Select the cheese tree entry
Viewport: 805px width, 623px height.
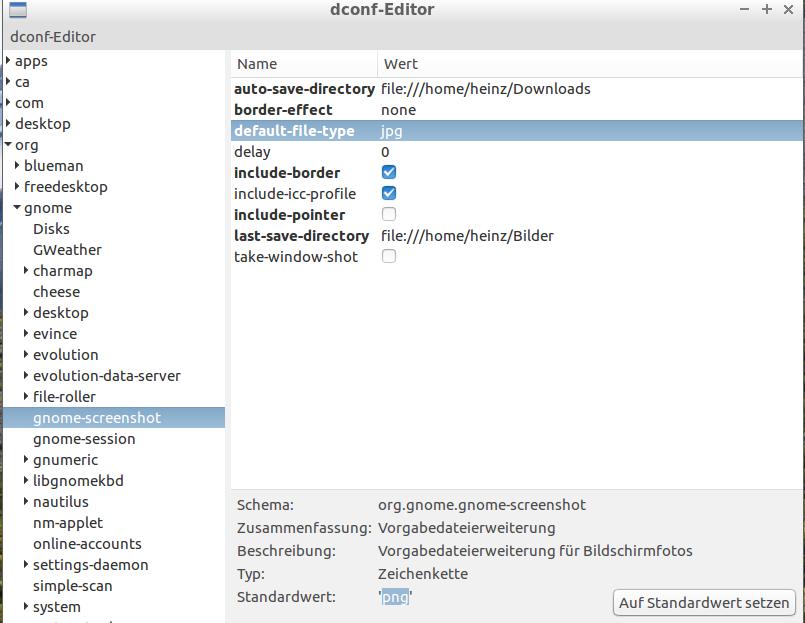point(56,292)
